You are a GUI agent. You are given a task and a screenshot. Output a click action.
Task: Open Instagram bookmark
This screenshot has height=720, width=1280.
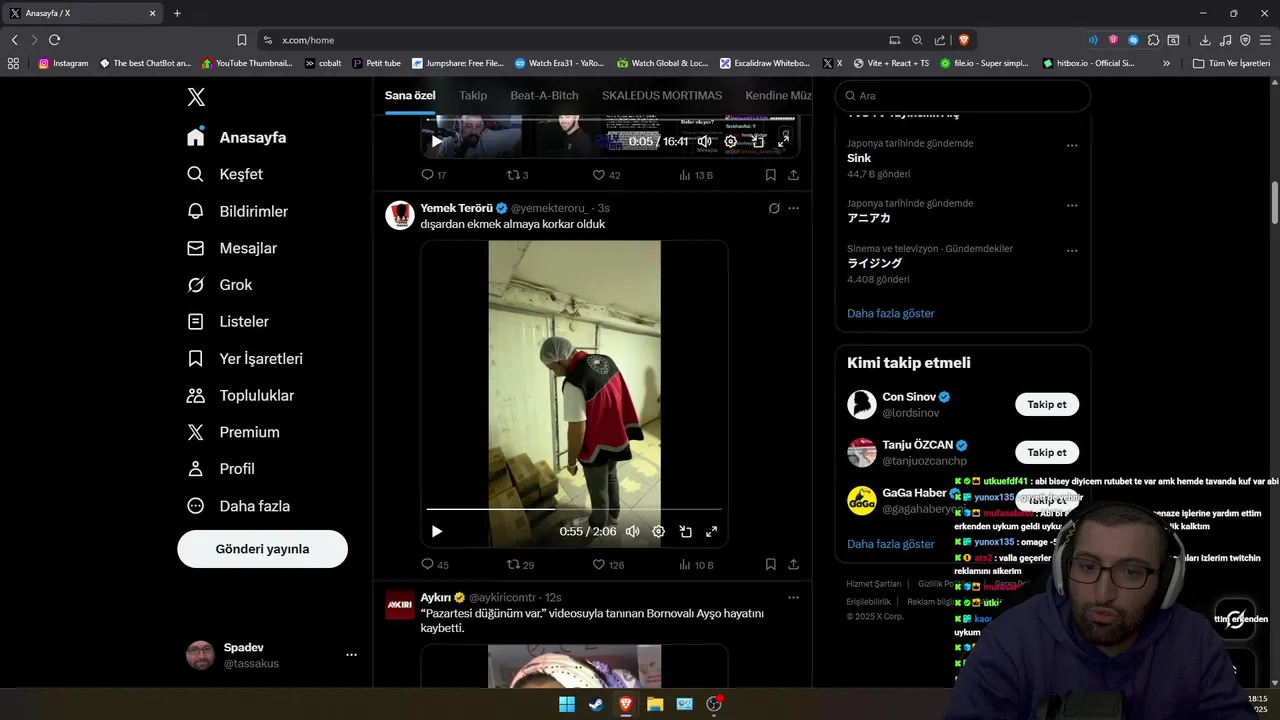click(x=64, y=63)
